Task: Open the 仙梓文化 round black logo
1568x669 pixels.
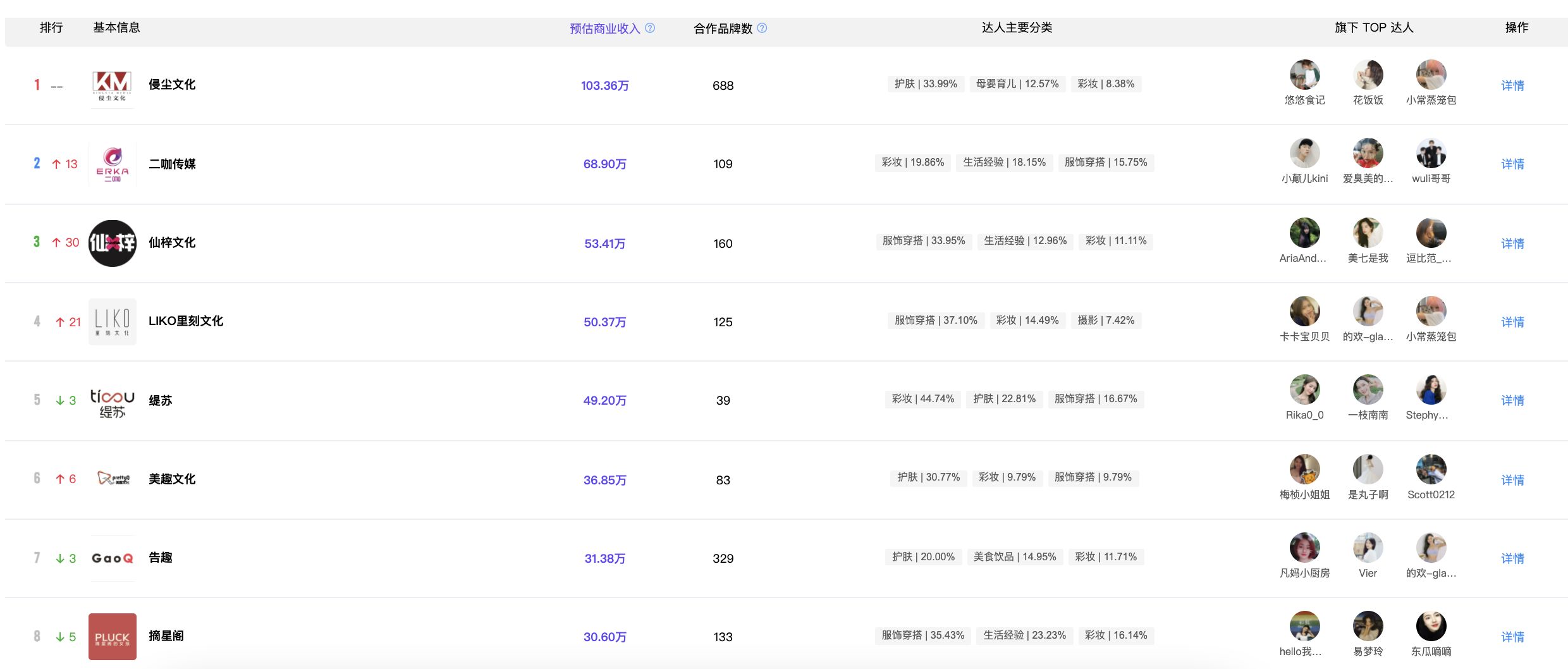Action: (113, 243)
